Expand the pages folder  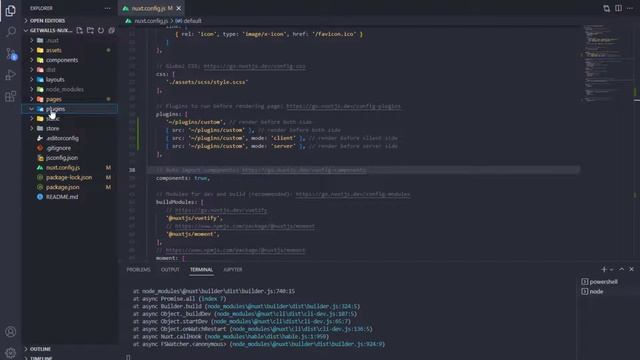53,99
